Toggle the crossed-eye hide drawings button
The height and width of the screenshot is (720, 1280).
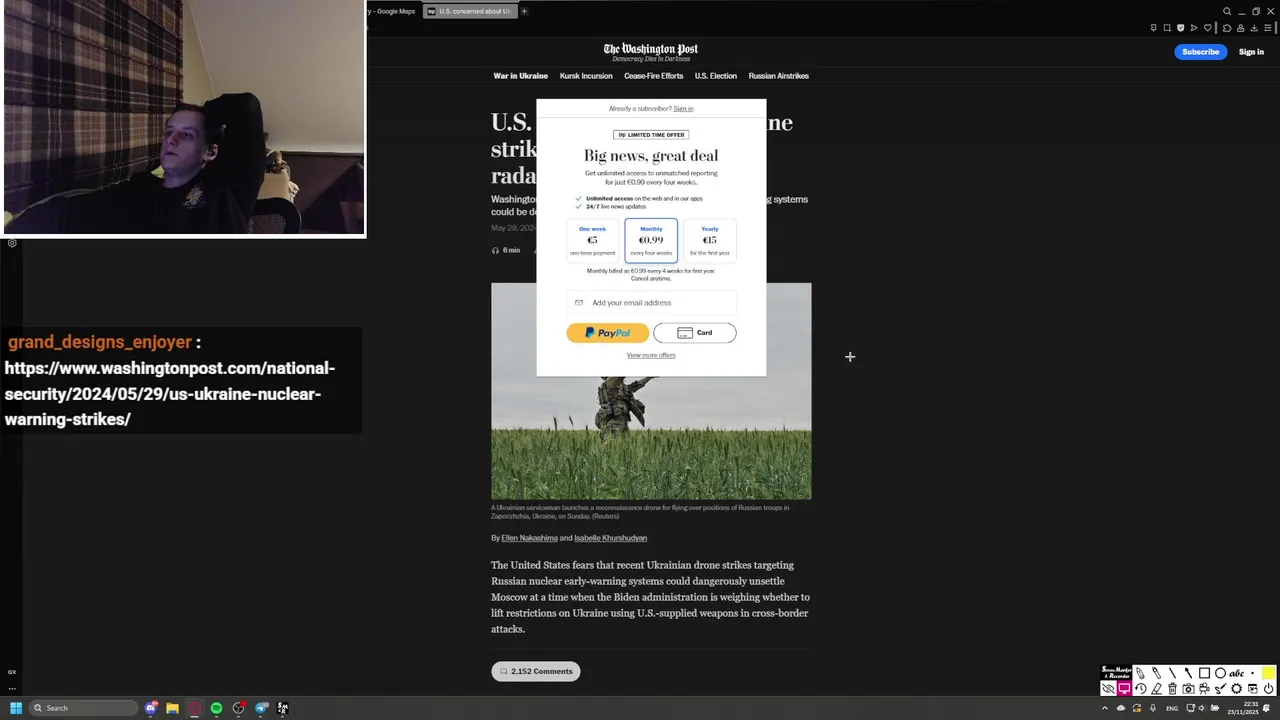[1108, 688]
